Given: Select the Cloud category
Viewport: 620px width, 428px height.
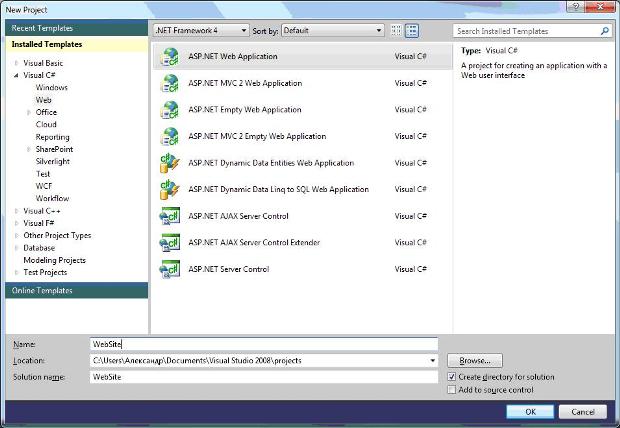Looking at the screenshot, I should click(46, 125).
